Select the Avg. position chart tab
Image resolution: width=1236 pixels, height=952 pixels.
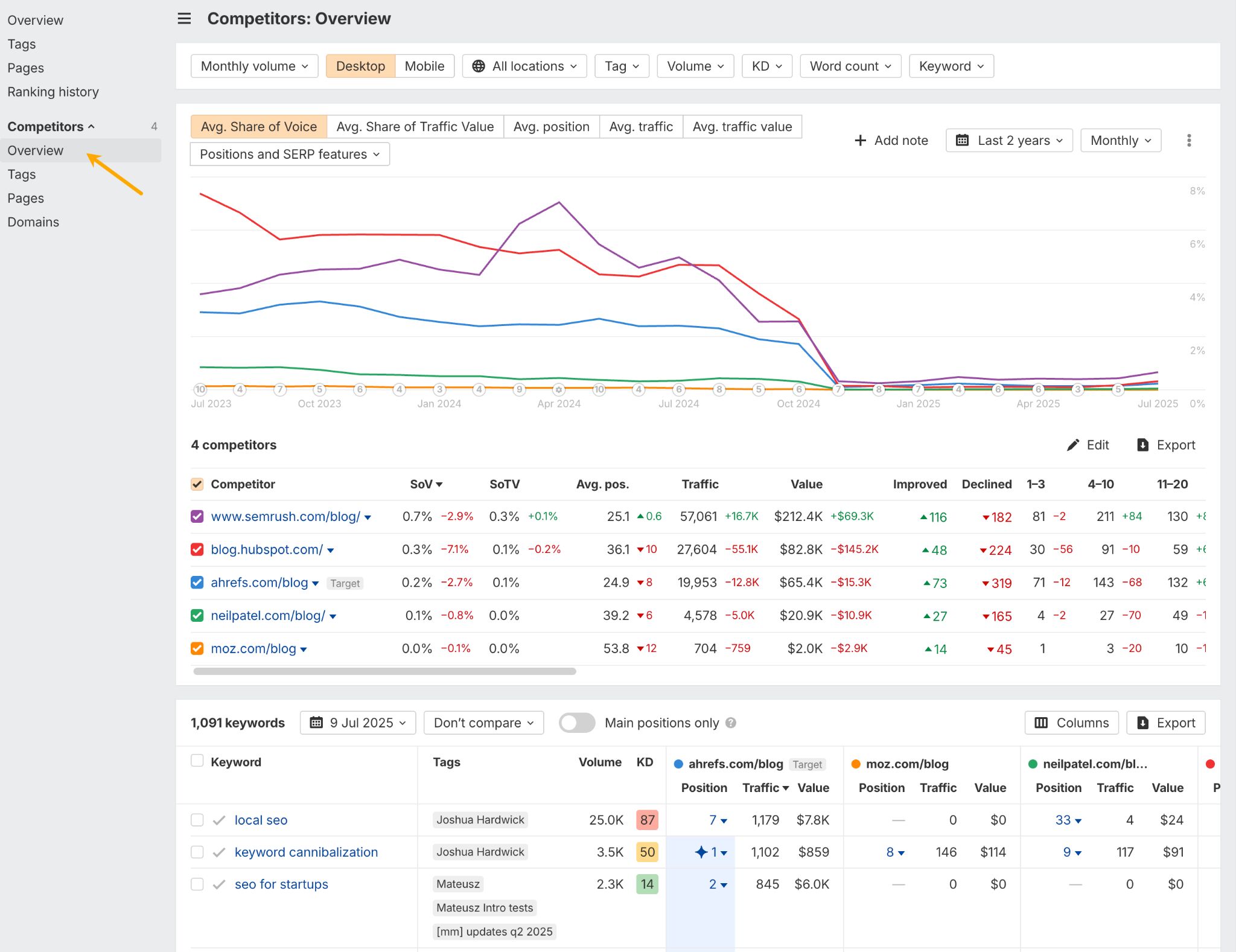(x=551, y=126)
